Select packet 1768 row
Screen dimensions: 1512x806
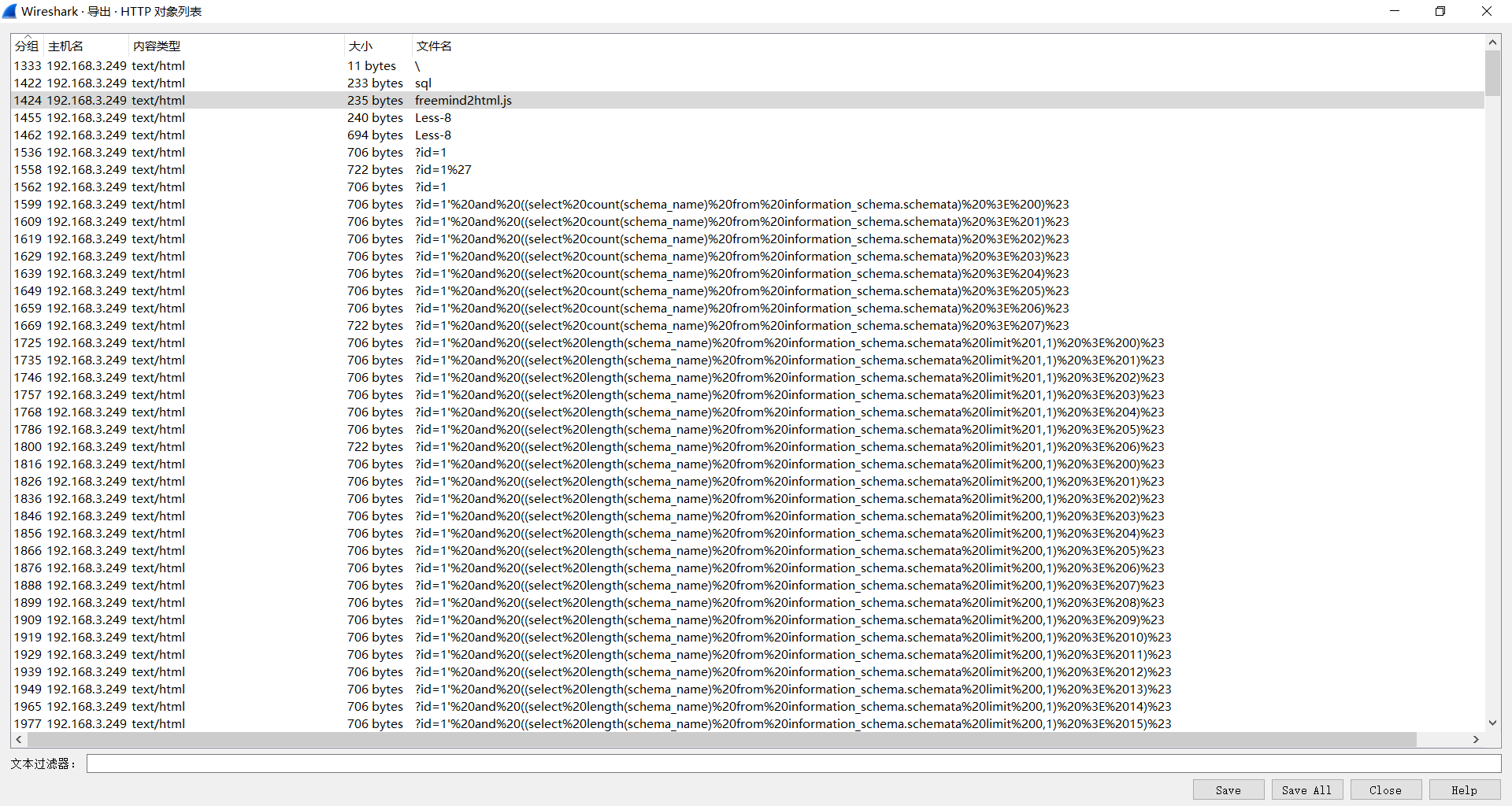(747, 412)
